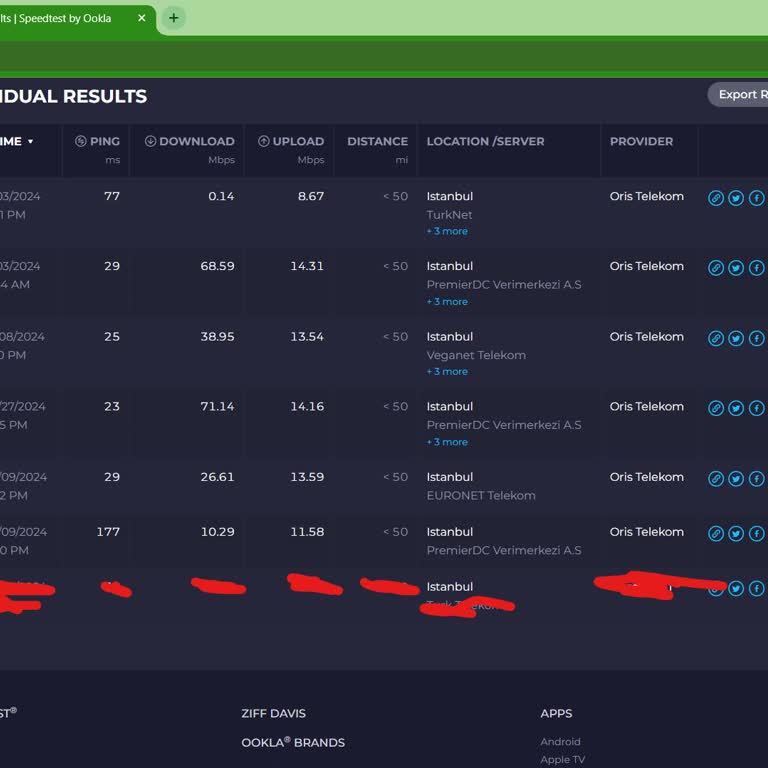Sort results using the TIME column arrow
Viewport: 768px width, 768px height.
[30, 142]
